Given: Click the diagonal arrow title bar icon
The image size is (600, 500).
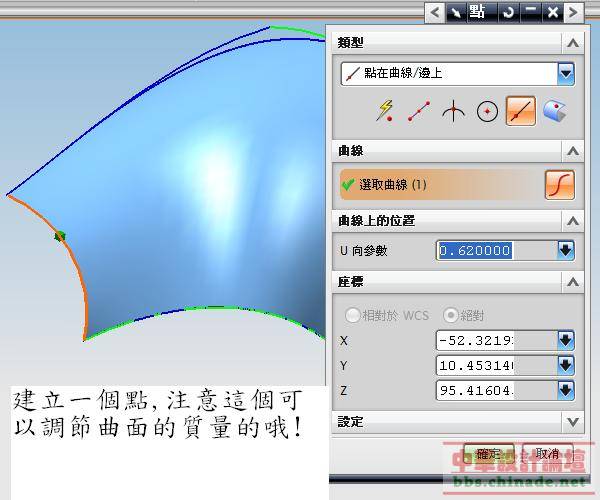Looking at the screenshot, I should 455,13.
